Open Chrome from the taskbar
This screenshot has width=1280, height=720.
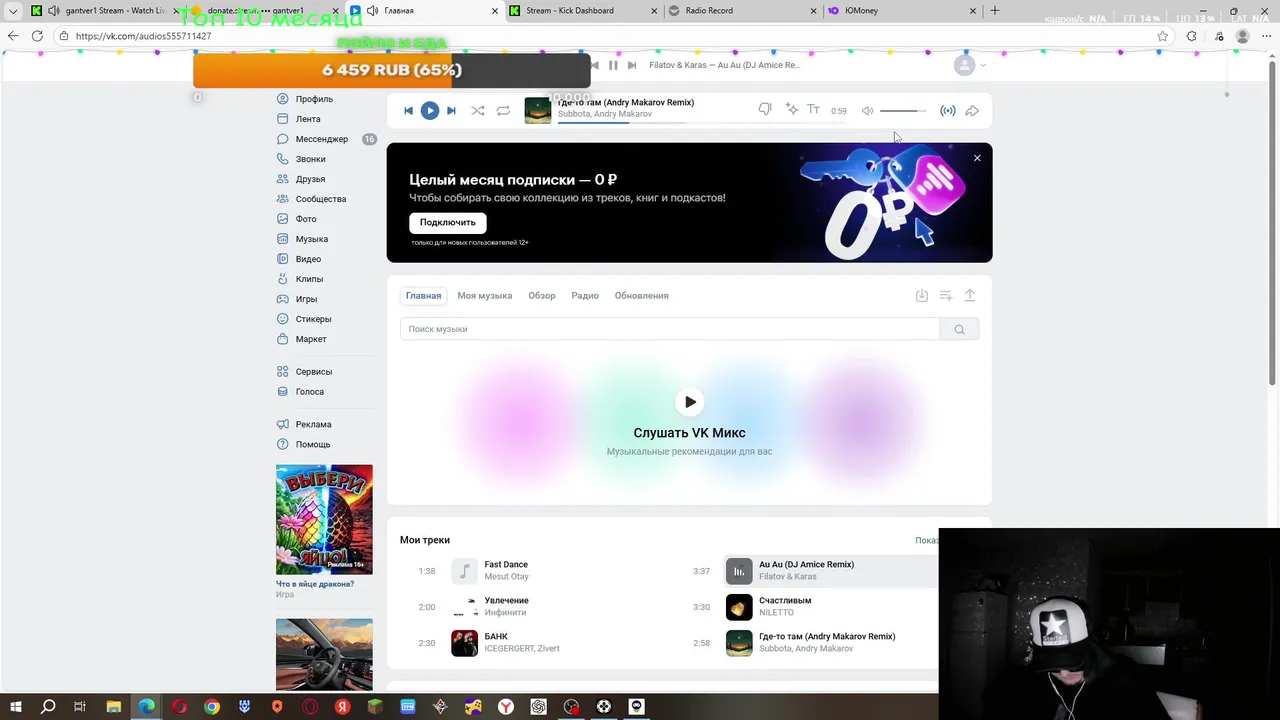(x=212, y=707)
